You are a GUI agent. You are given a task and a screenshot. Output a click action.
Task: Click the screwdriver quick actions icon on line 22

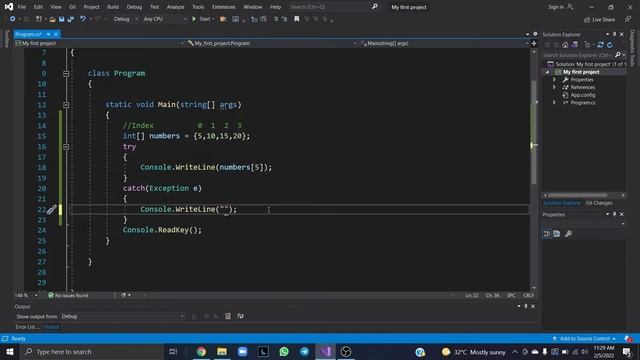(x=51, y=210)
